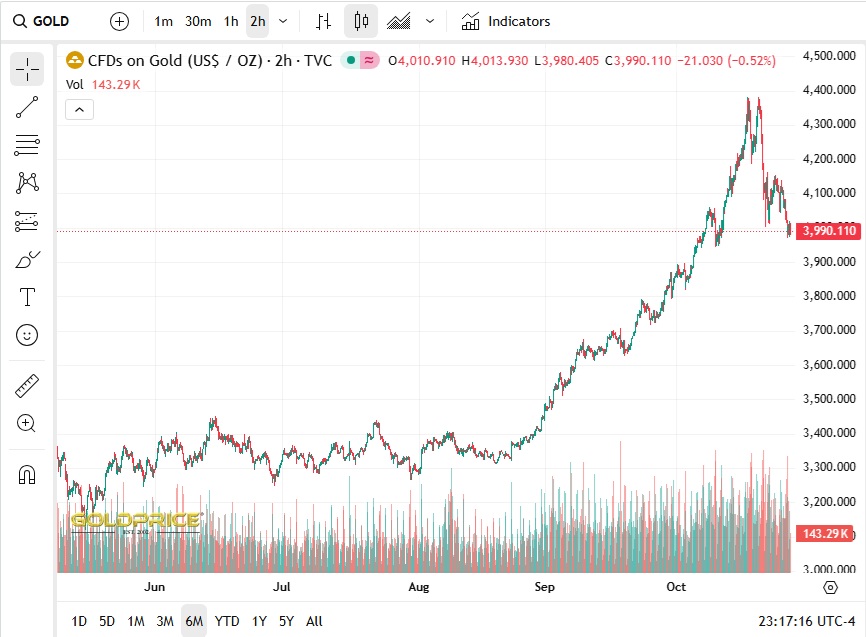The height and width of the screenshot is (637, 866).
Task: Toggle magnet mode for drawings
Action: (x=27, y=475)
